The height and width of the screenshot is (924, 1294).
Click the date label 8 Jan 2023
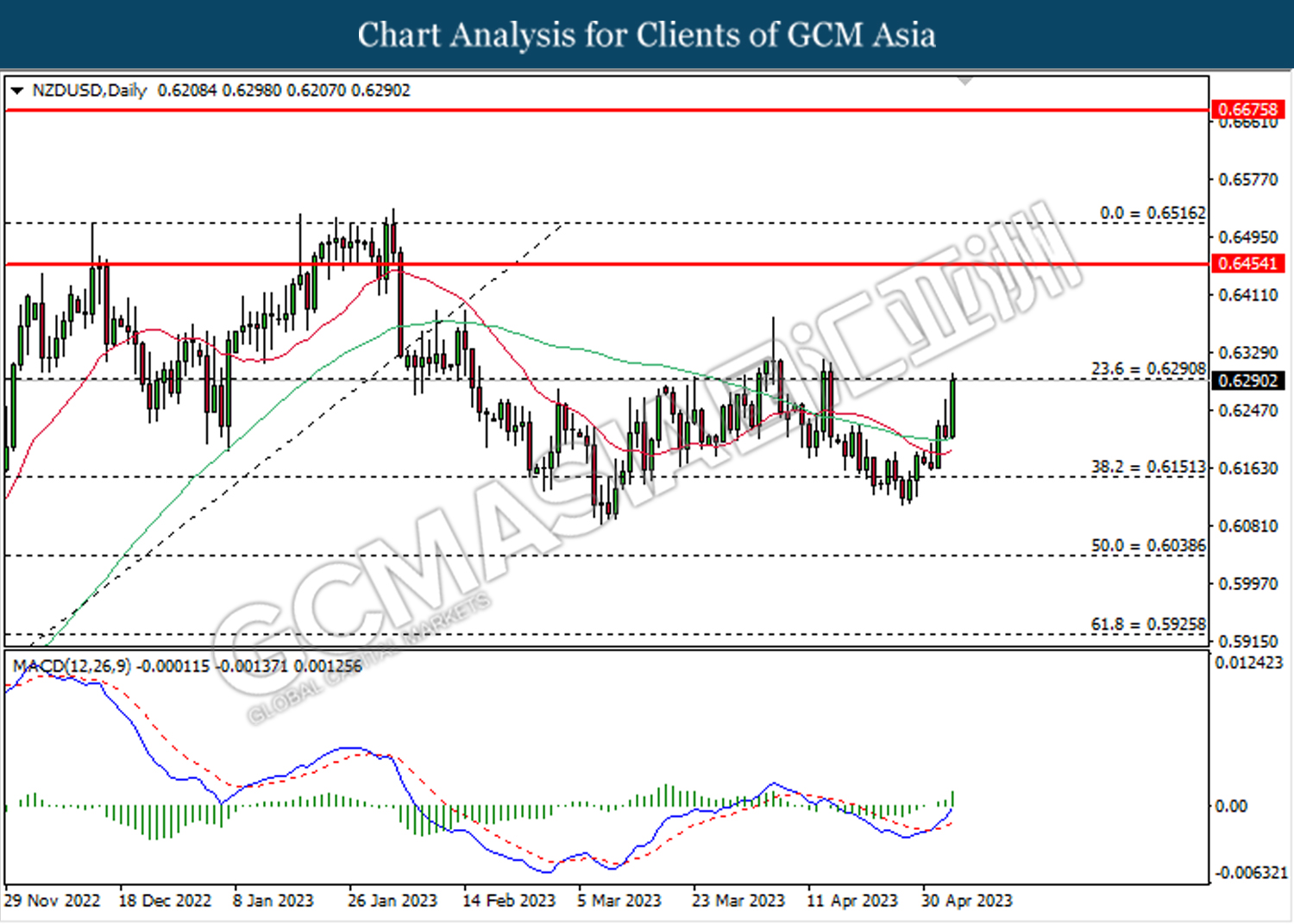[273, 901]
